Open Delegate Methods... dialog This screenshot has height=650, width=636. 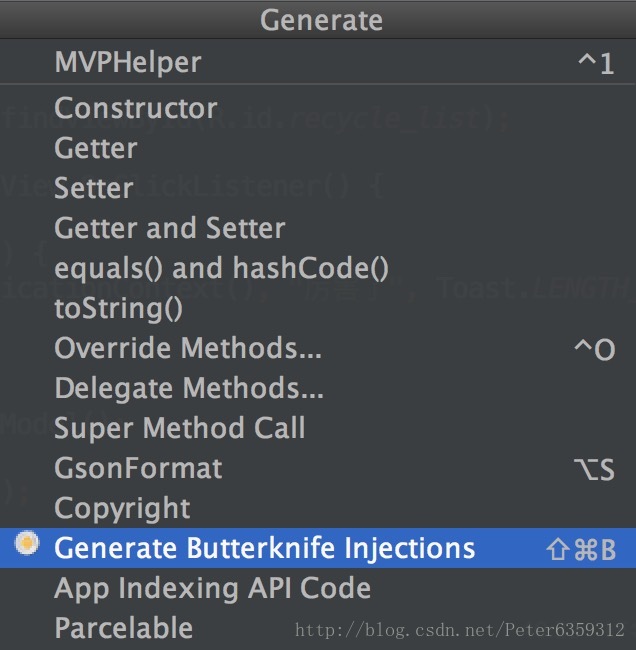point(318,388)
